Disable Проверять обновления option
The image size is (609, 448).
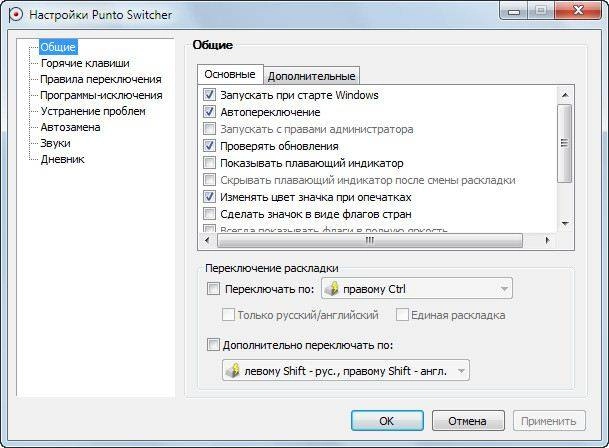click(x=209, y=146)
